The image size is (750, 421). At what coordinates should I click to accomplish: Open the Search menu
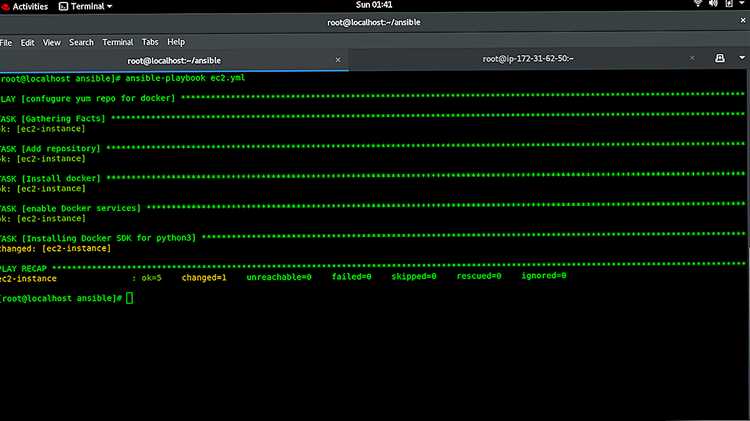pyautogui.click(x=81, y=42)
